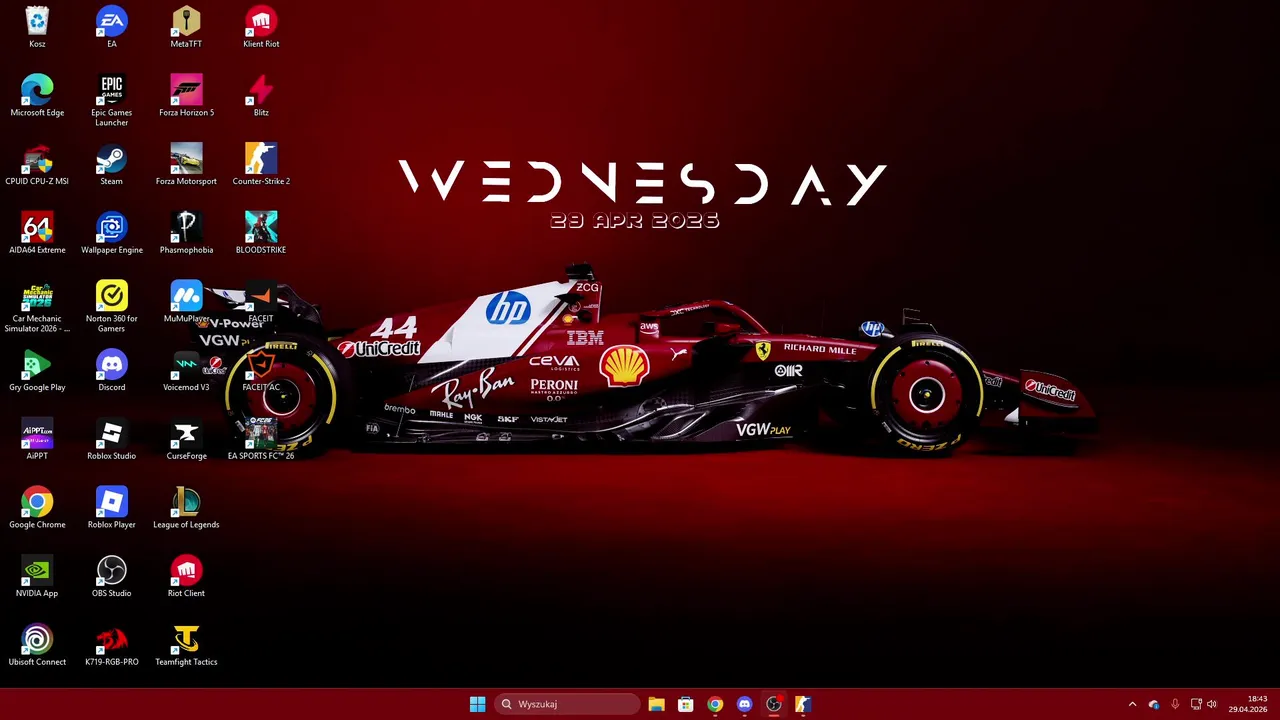Select the Phasmophobia desktop icon
The height and width of the screenshot is (720, 1280).
click(x=186, y=233)
